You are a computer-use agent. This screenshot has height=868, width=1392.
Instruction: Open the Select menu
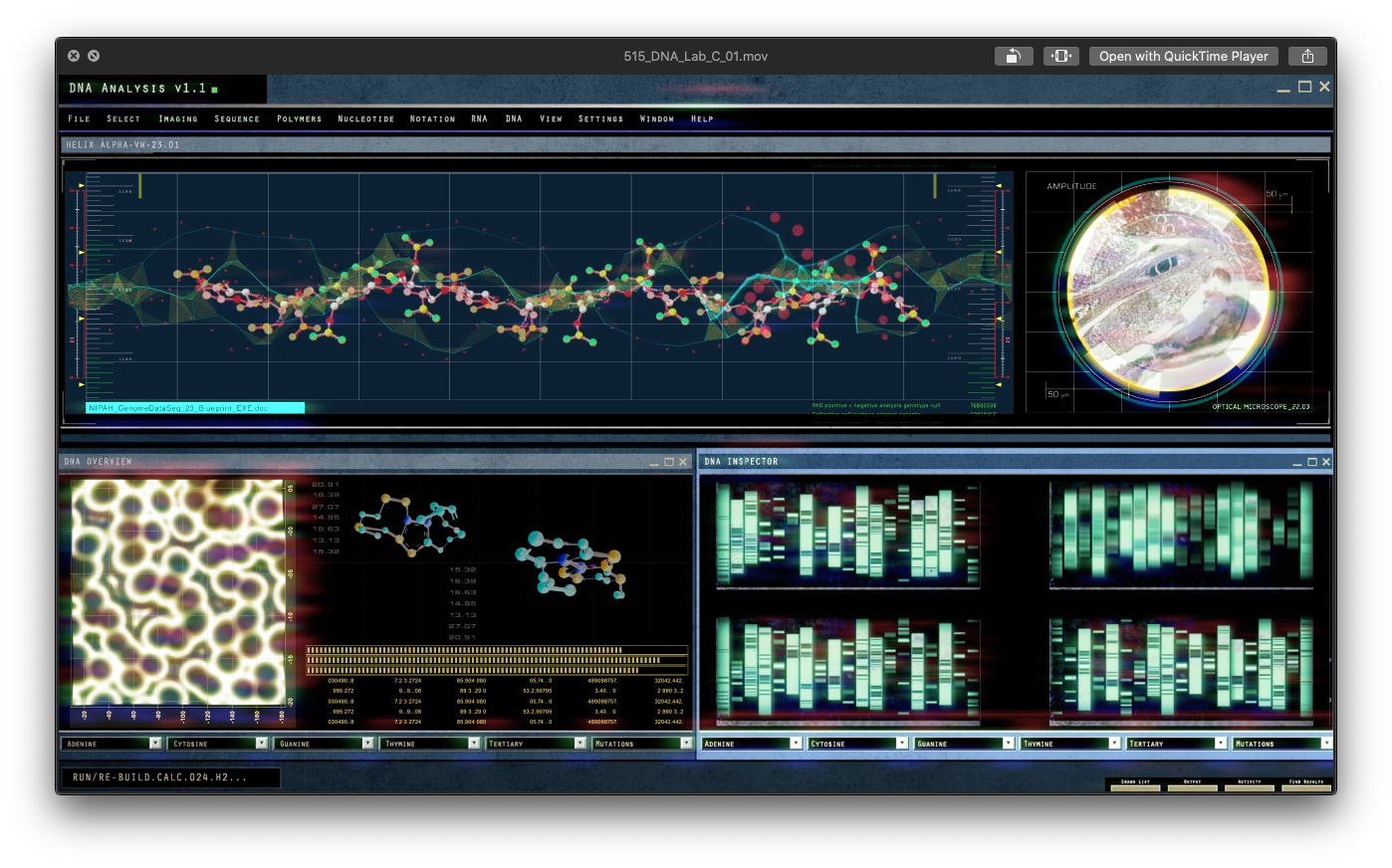tap(123, 118)
